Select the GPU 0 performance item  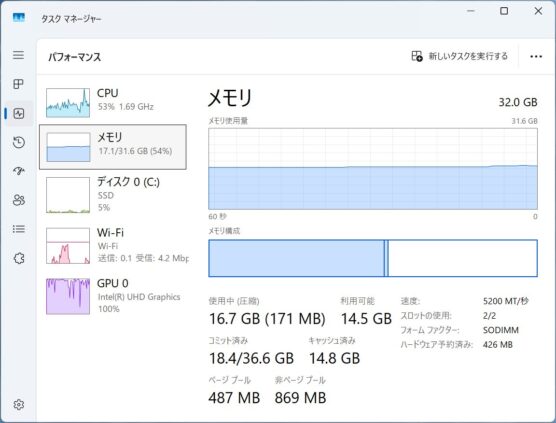point(113,296)
